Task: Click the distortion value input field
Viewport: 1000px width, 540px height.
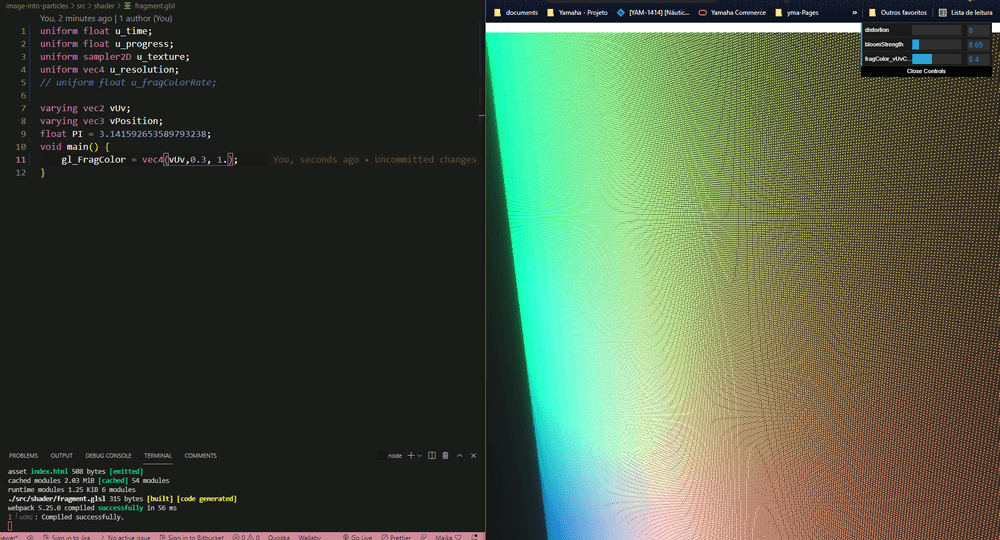Action: [976, 30]
